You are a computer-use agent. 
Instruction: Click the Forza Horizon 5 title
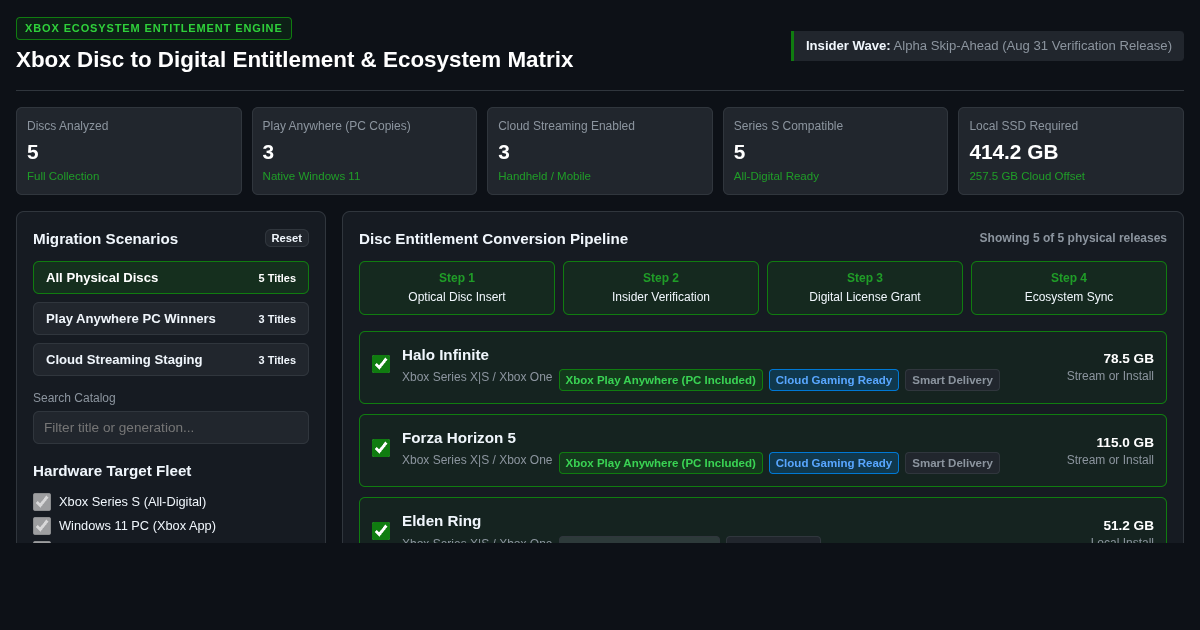coord(459,437)
